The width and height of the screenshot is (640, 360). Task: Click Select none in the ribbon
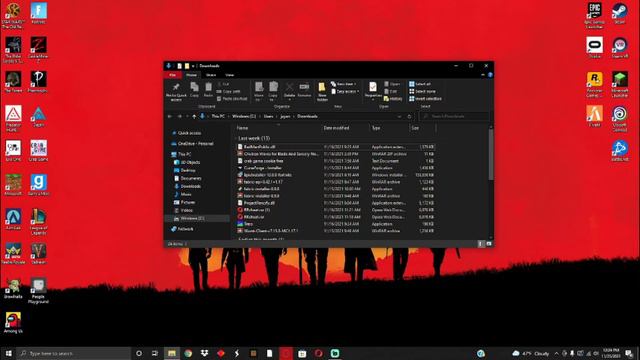pyautogui.click(x=422, y=91)
